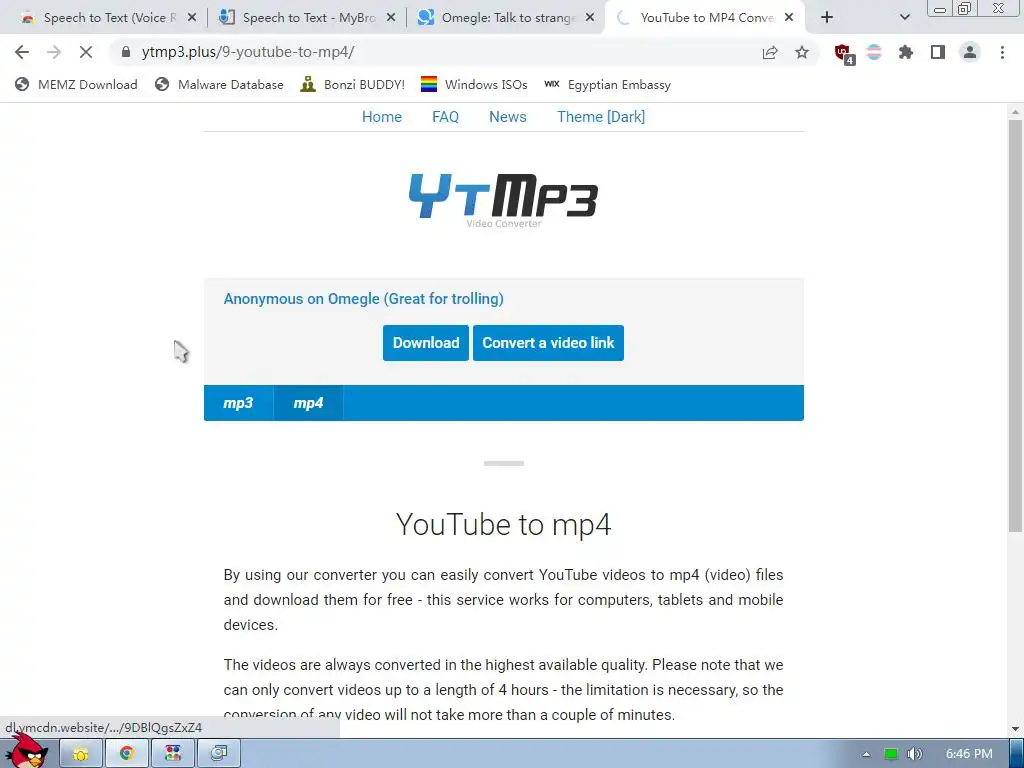Image resolution: width=1024 pixels, height=768 pixels.
Task: Close the Speech to Text (Voice R tab
Action: pyautogui.click(x=192, y=18)
